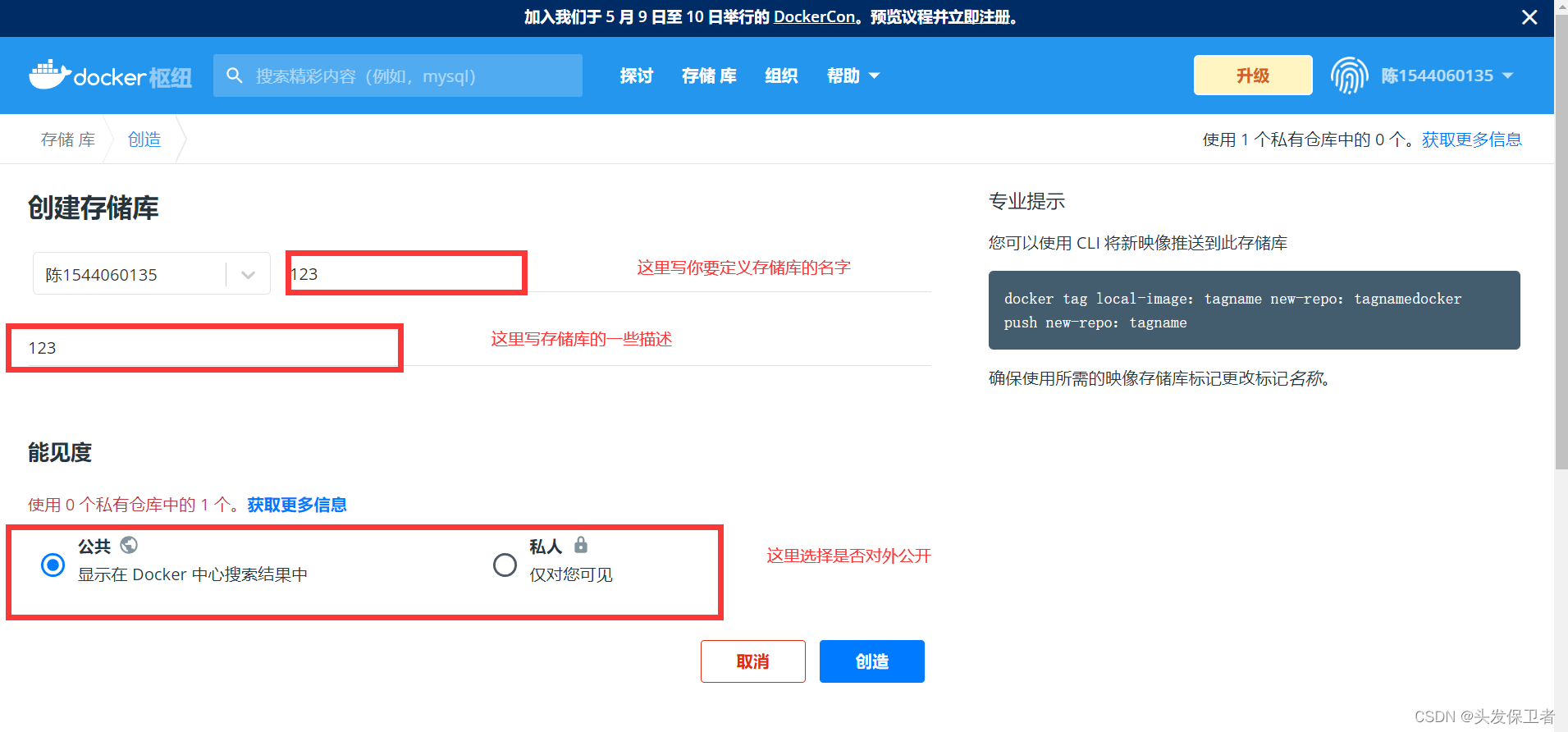Open the 存储库 nav item in header
1568x732 pixels.
click(x=709, y=75)
